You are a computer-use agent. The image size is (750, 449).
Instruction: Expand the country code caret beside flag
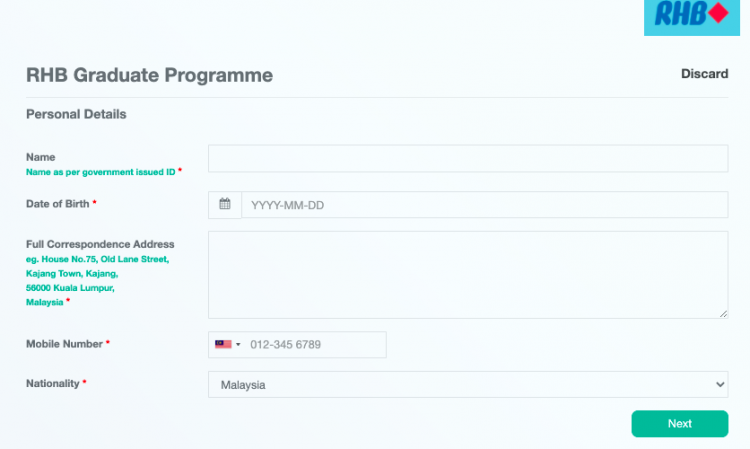point(238,345)
